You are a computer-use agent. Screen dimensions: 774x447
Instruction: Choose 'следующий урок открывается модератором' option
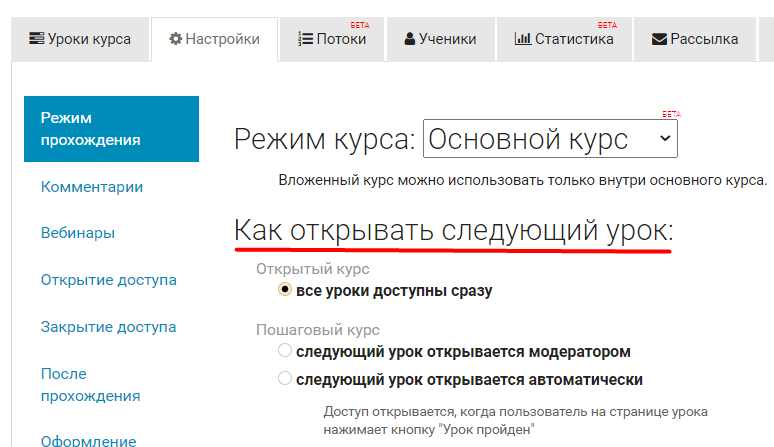click(285, 351)
